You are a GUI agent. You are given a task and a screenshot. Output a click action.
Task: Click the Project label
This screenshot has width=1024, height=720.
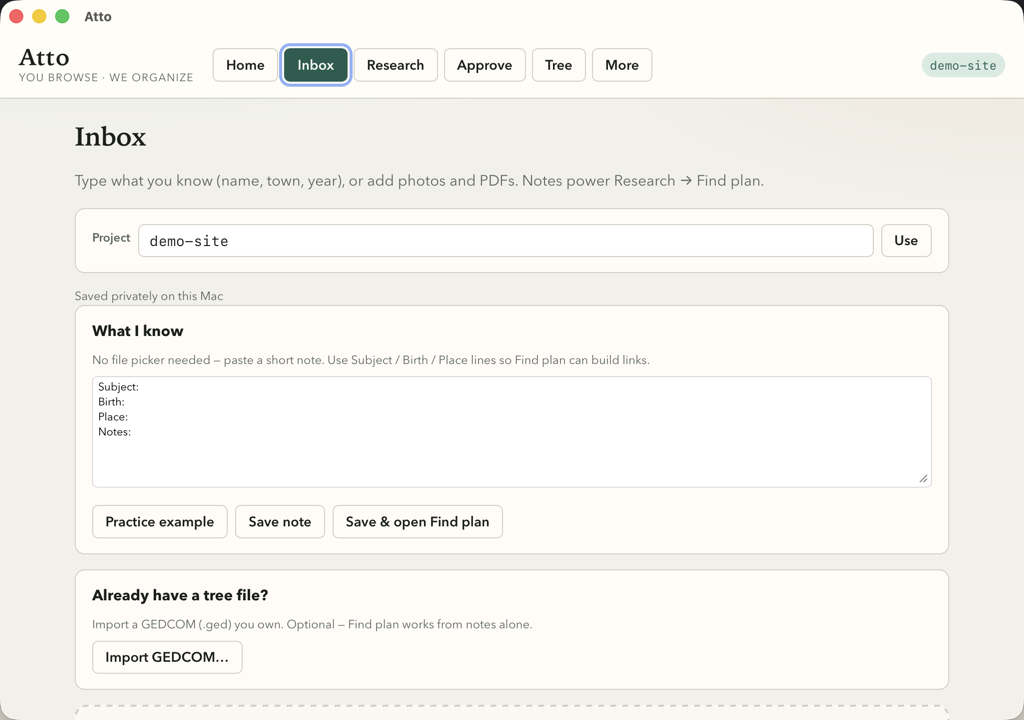(x=111, y=238)
